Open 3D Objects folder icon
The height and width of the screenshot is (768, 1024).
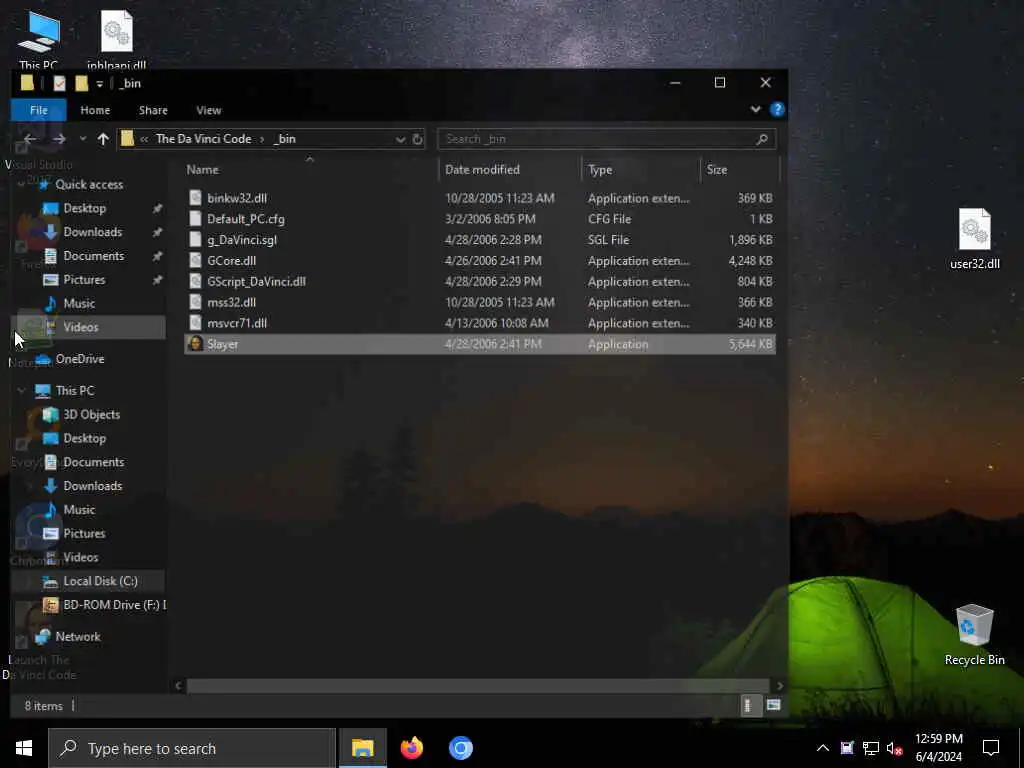pyautogui.click(x=50, y=415)
